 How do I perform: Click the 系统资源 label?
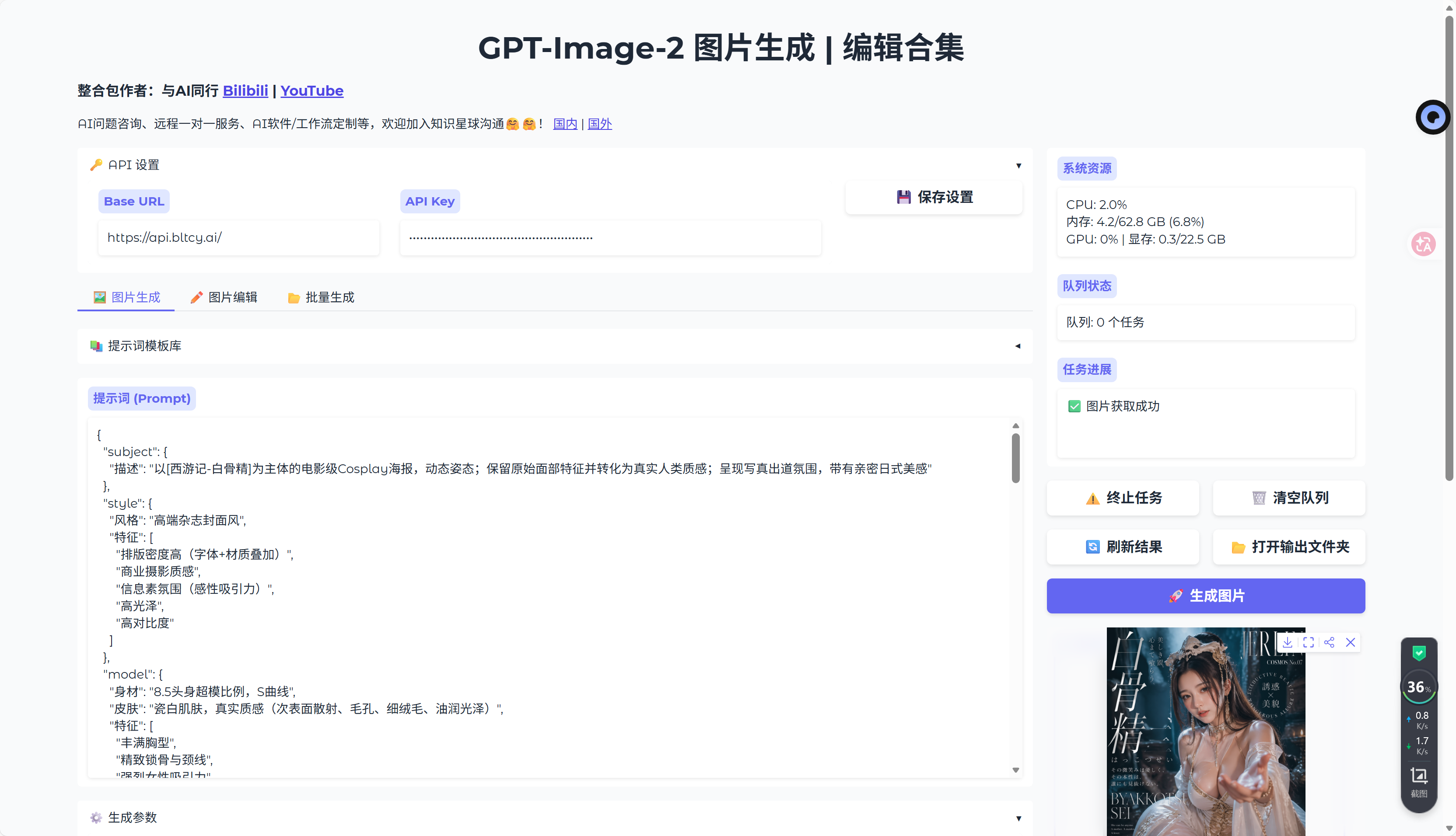(1087, 168)
